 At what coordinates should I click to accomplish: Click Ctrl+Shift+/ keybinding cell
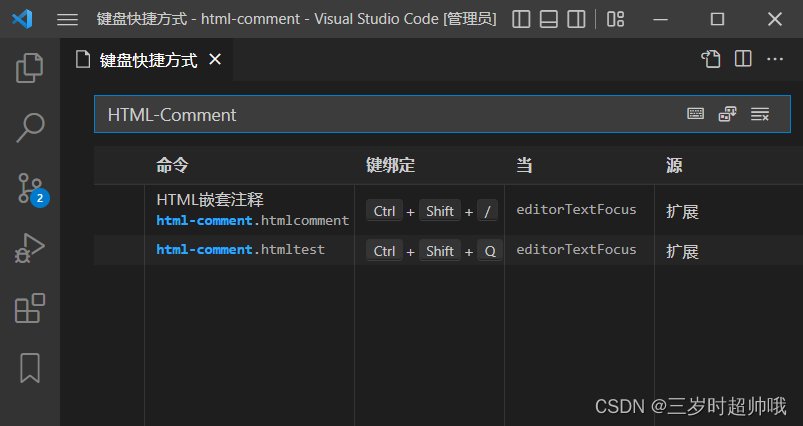tap(432, 210)
